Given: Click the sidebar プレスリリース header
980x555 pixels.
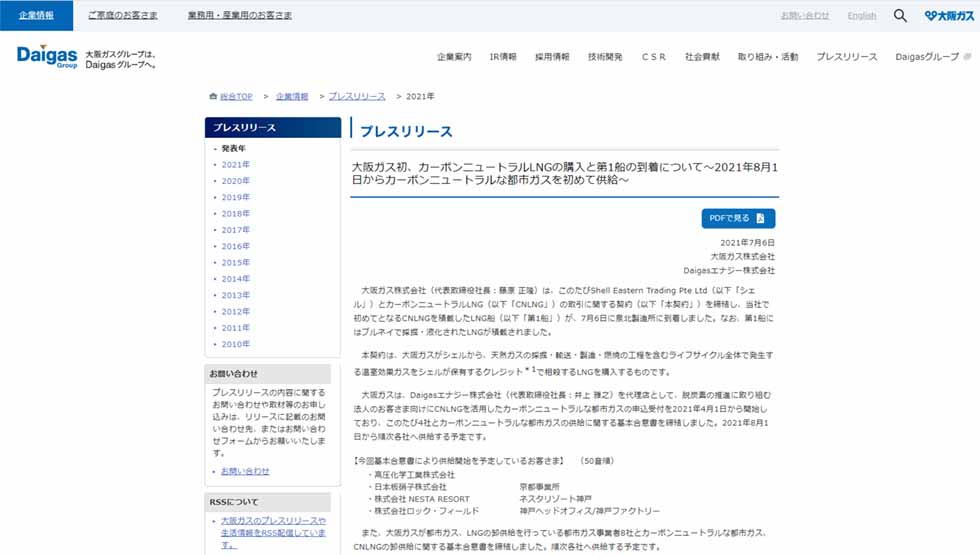Looking at the screenshot, I should pos(273,127).
